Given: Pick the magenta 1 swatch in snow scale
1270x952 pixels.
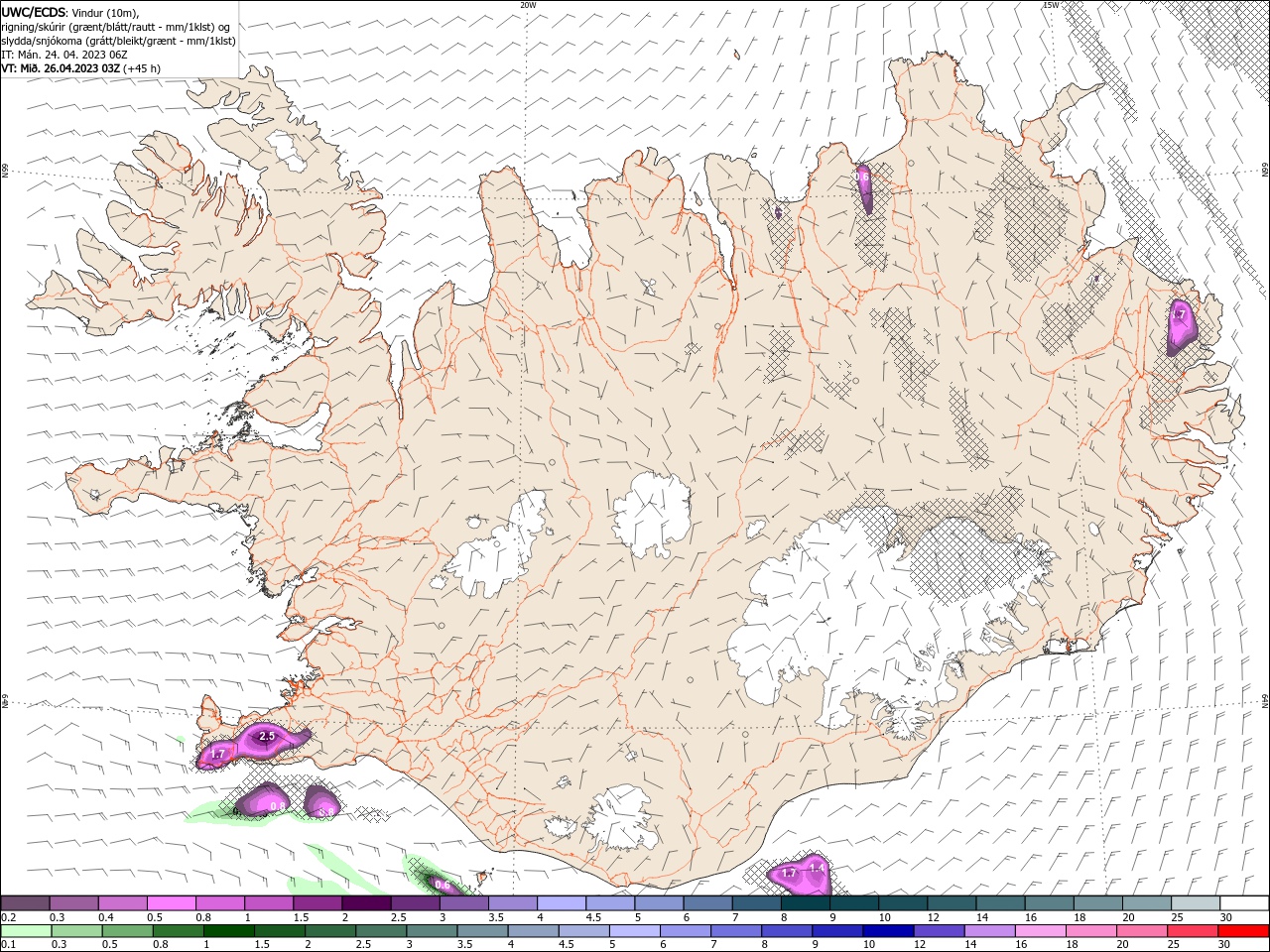Looking at the screenshot, I should 269,903.
